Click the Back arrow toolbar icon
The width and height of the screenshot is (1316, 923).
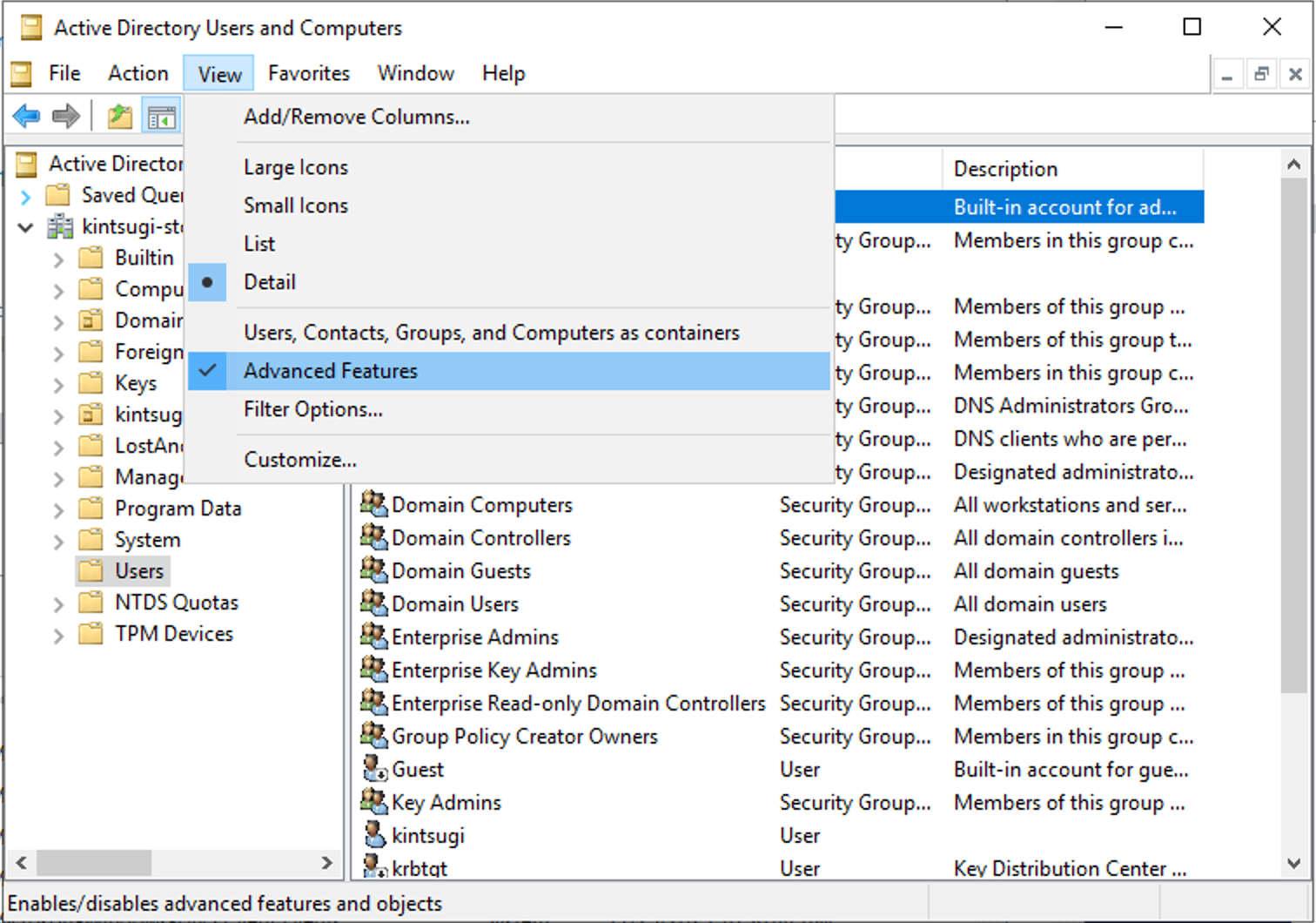[27, 116]
